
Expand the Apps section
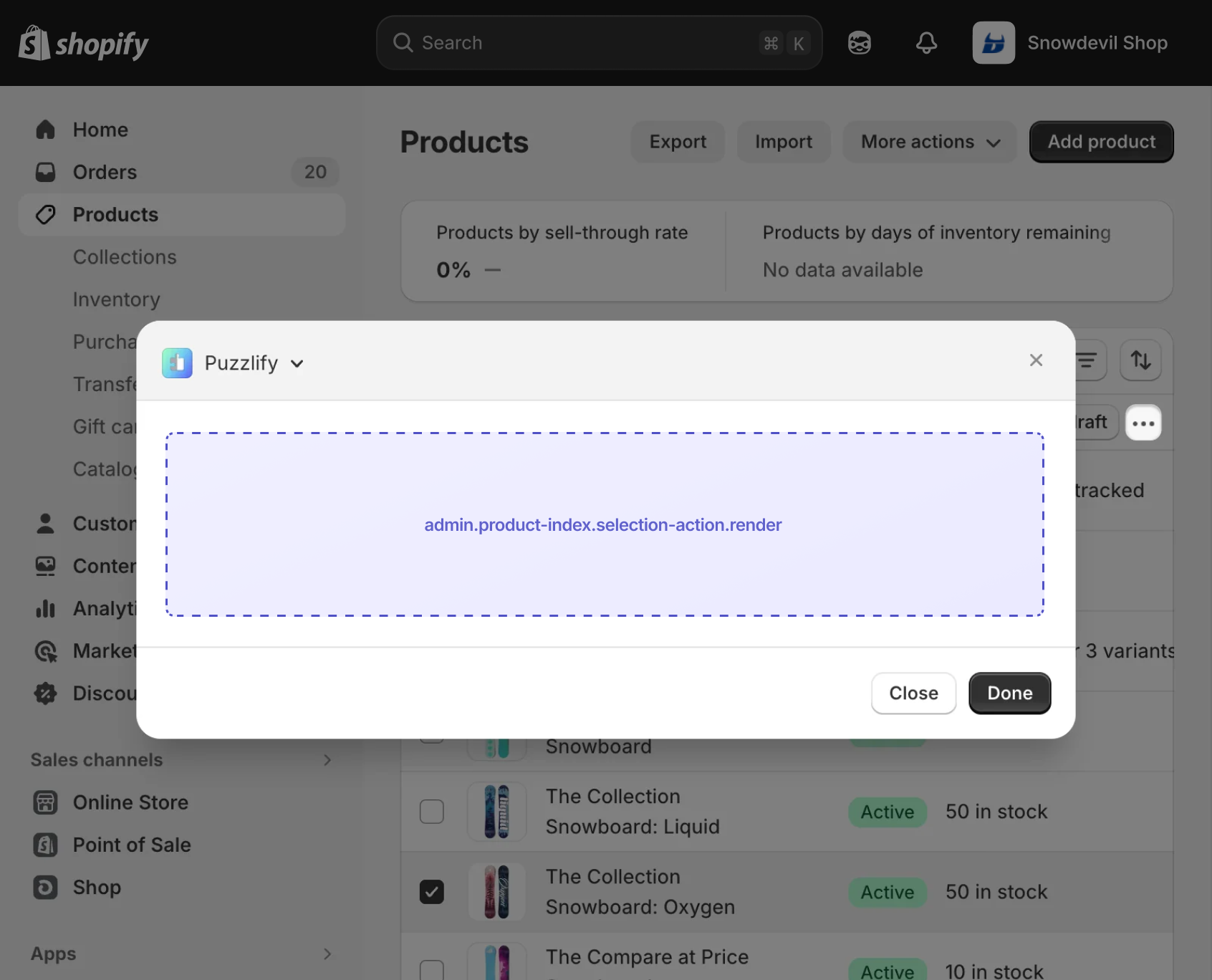[327, 954]
